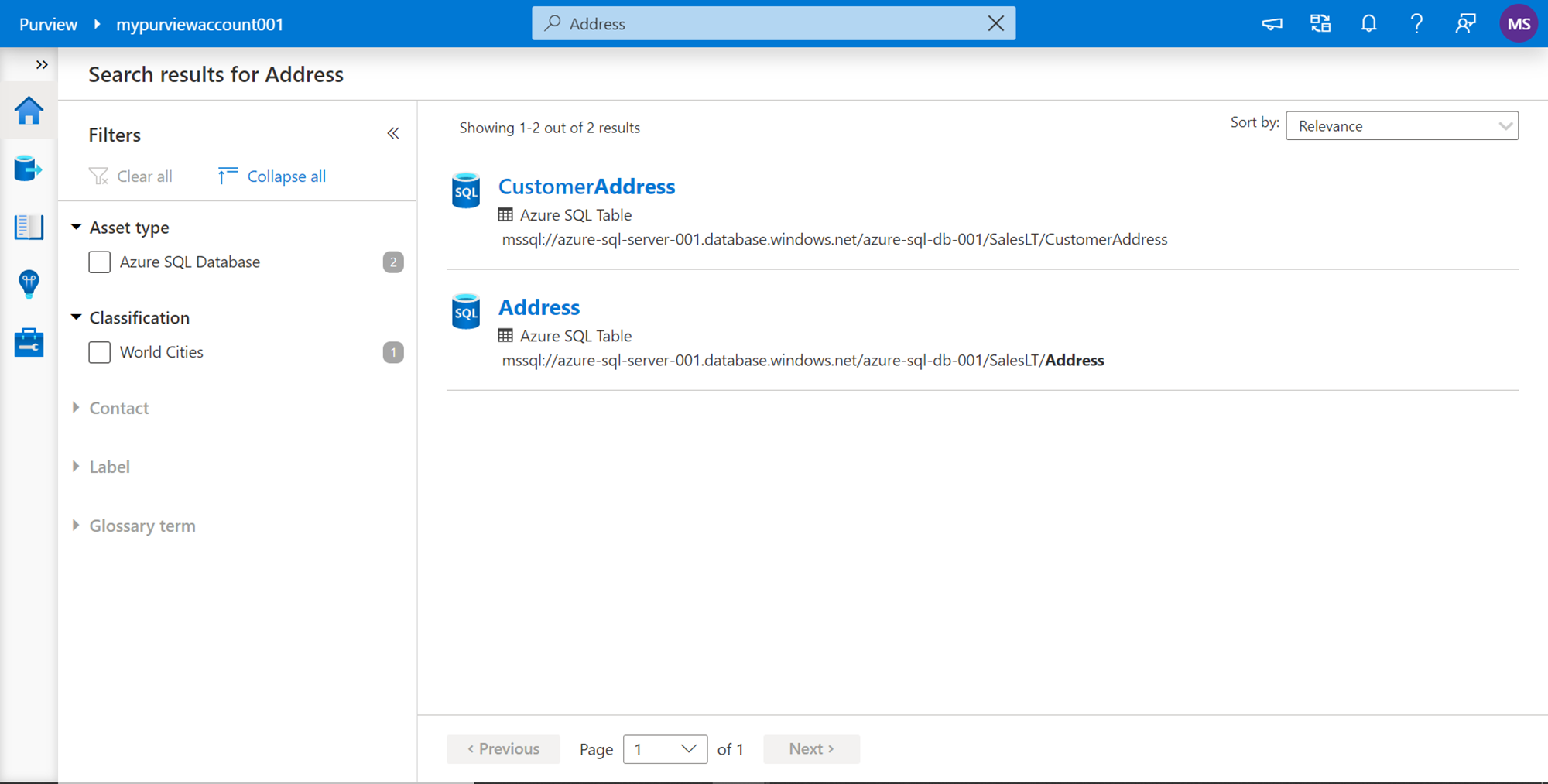Open the notifications bell
The width and height of the screenshot is (1548, 784).
(1368, 24)
